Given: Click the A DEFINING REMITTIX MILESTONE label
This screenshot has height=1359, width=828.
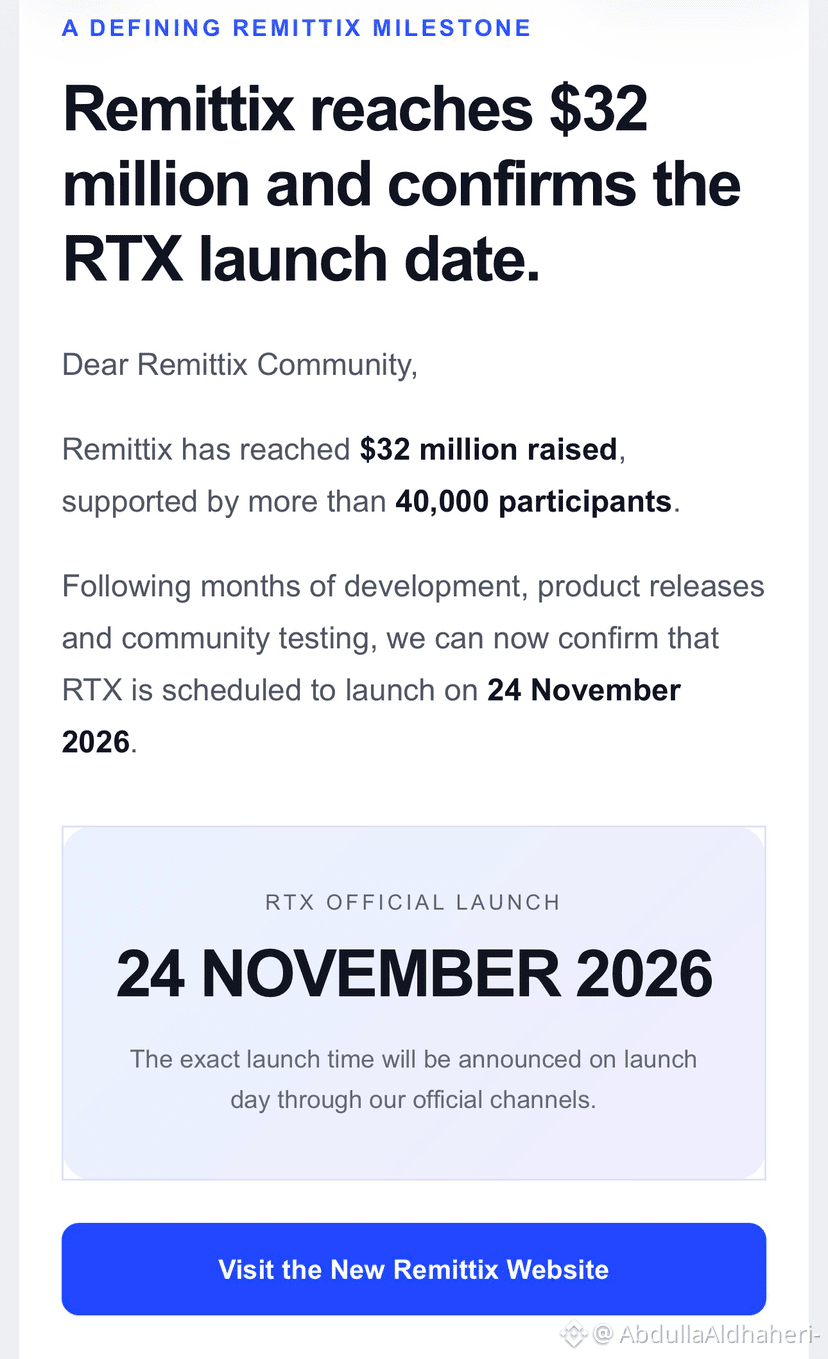Looking at the screenshot, I should [296, 28].
